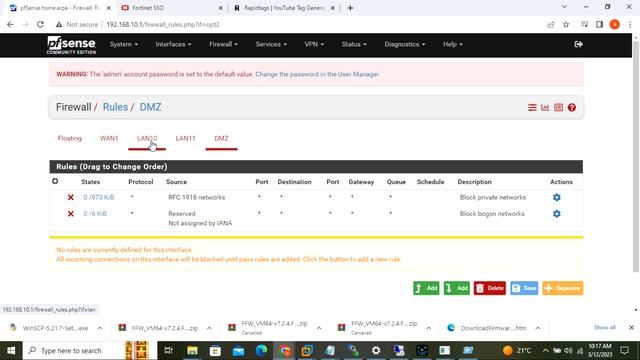Click red X of Reserved rule
The height and width of the screenshot is (360, 640).
tap(71, 214)
